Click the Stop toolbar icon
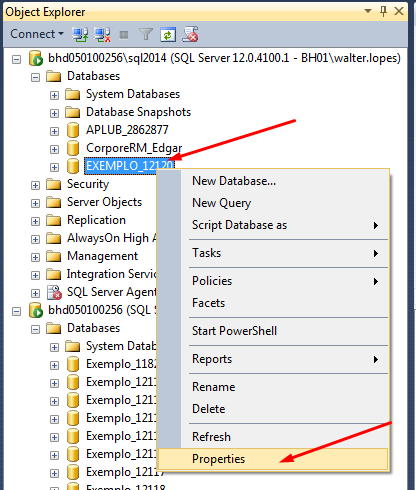The width and height of the screenshot is (416, 490). point(124,35)
